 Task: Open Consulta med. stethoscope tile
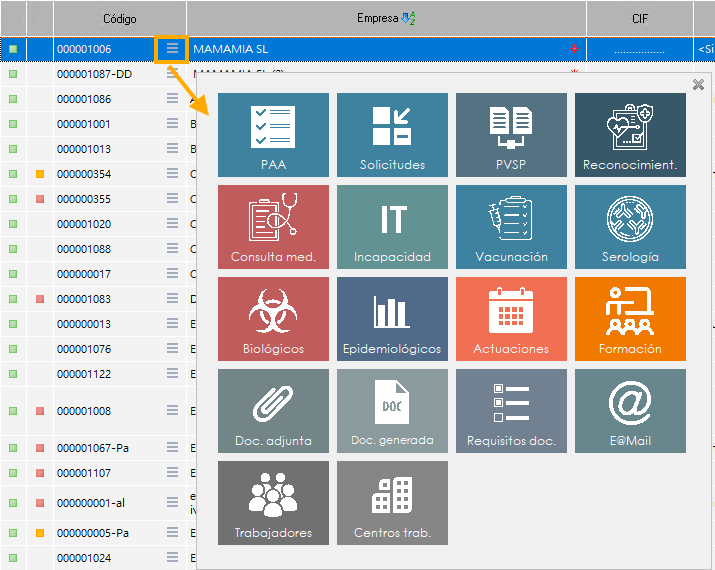point(272,227)
